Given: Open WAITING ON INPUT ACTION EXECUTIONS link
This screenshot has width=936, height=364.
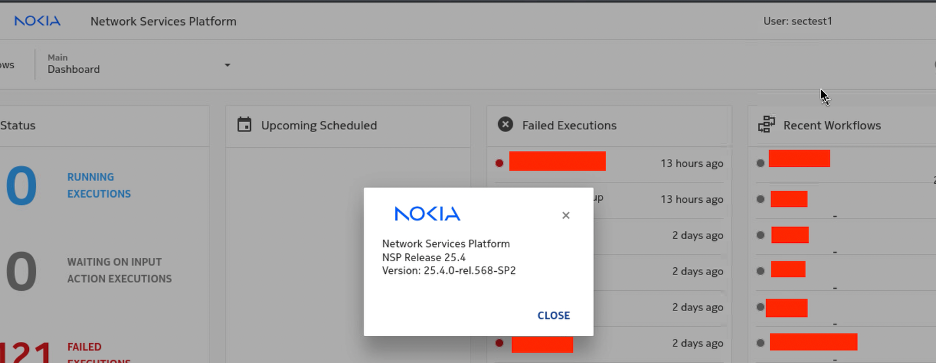Looking at the screenshot, I should click(x=119, y=270).
